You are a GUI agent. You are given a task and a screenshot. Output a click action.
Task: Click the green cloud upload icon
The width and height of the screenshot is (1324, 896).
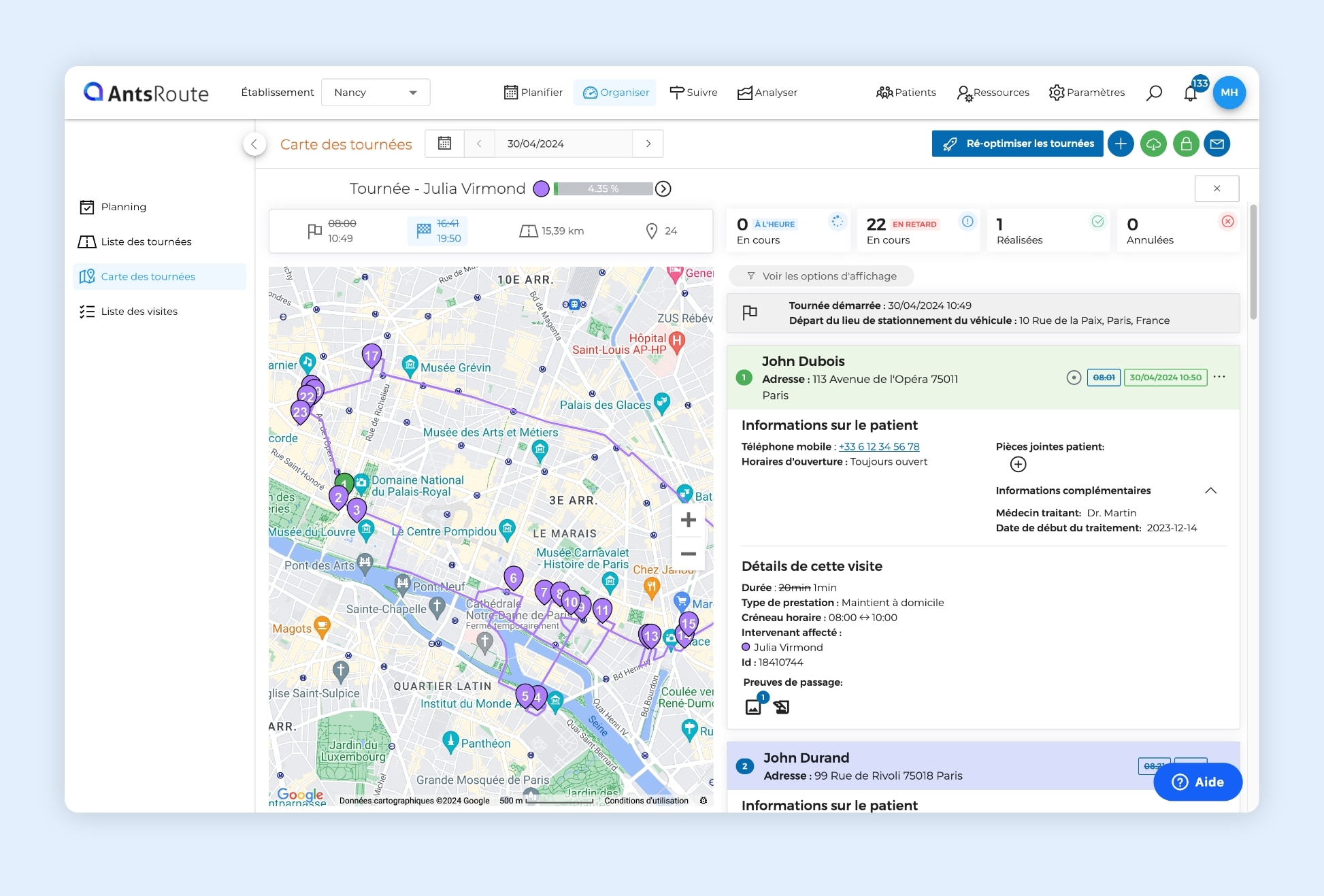(x=1153, y=144)
